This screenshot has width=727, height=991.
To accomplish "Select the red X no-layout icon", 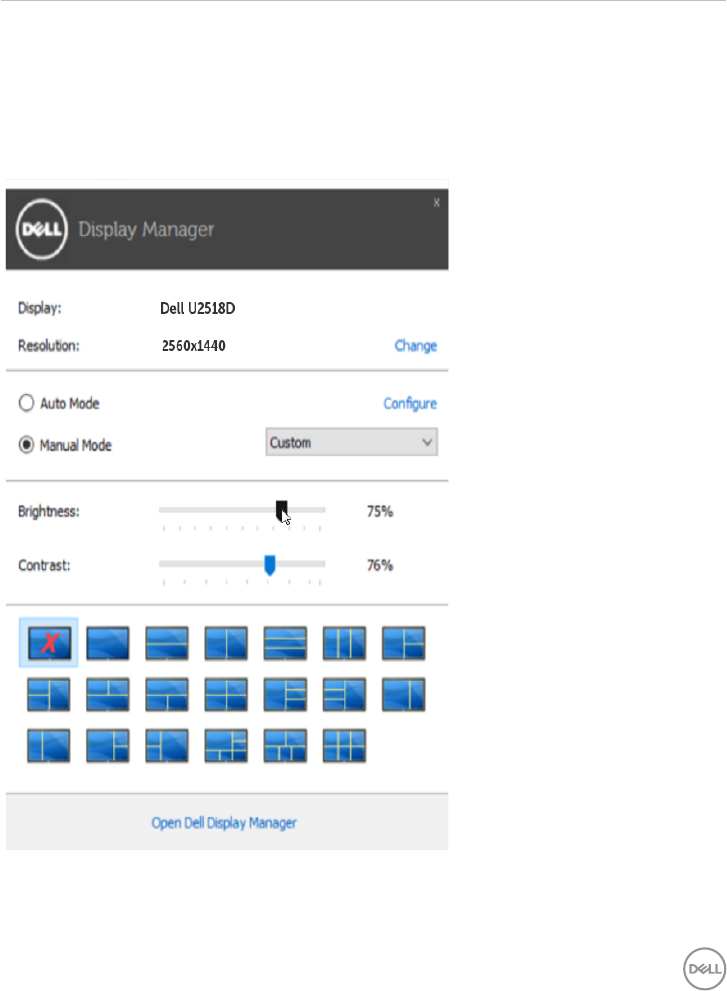I will [x=49, y=643].
